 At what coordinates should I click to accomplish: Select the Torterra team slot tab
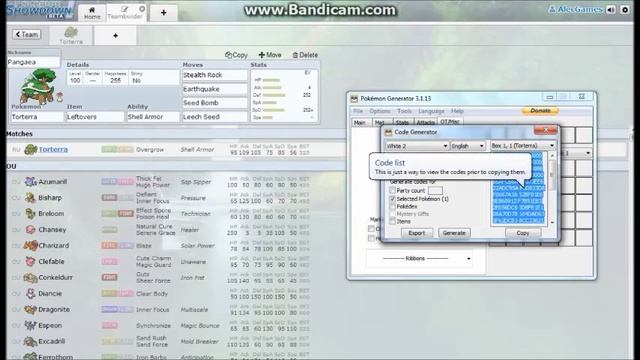pos(71,36)
